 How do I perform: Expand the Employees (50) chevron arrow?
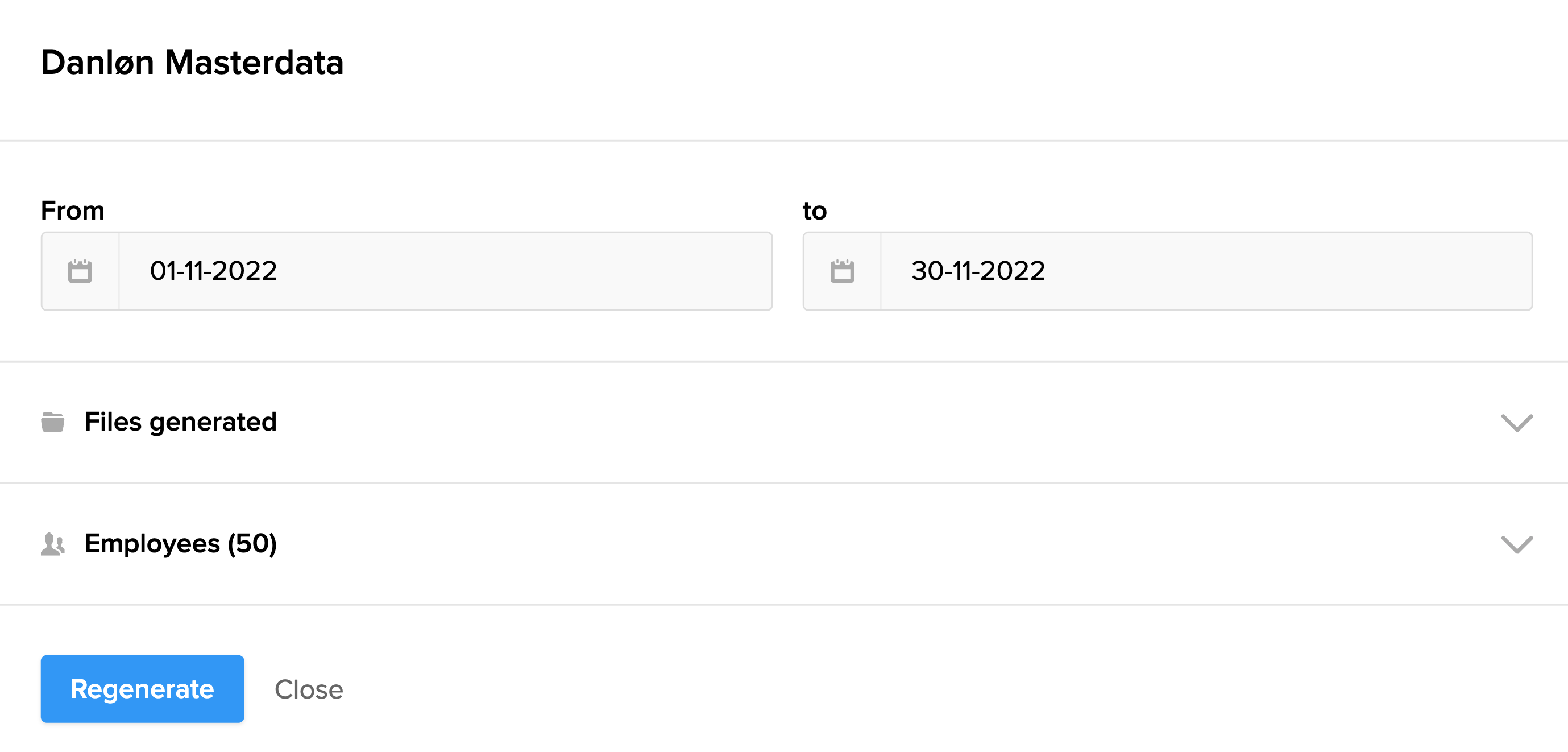(x=1516, y=544)
